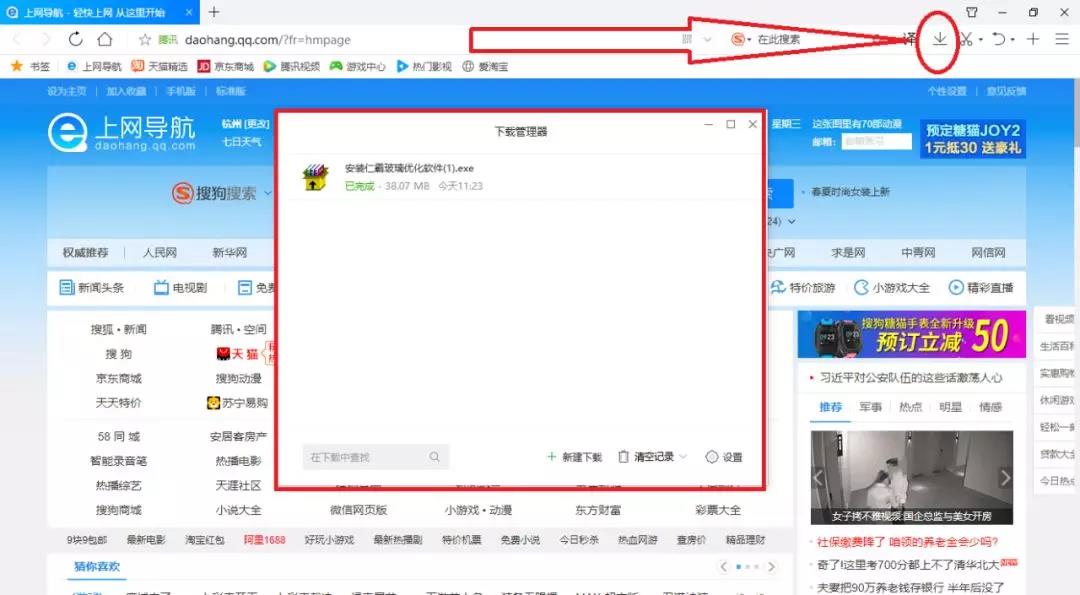Select the 猜你喜欢 tab
This screenshot has width=1080, height=595.
96,567
